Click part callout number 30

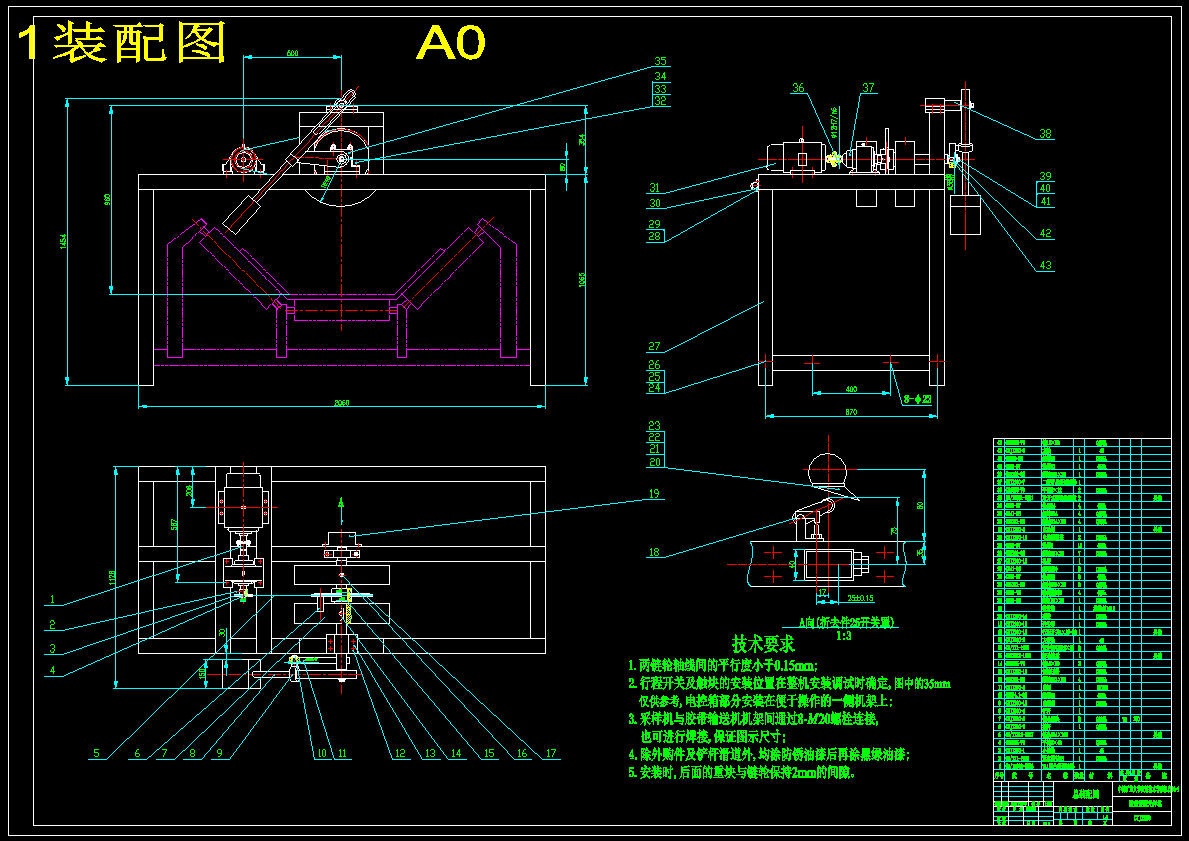pyautogui.click(x=654, y=203)
